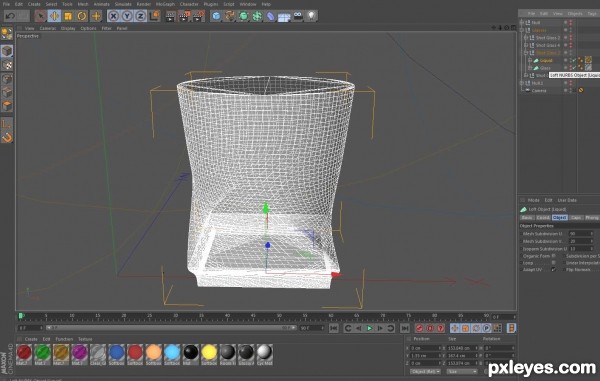Open the viewport Display menu
Image resolution: width=600 pixels, height=381 pixels.
coord(68,28)
